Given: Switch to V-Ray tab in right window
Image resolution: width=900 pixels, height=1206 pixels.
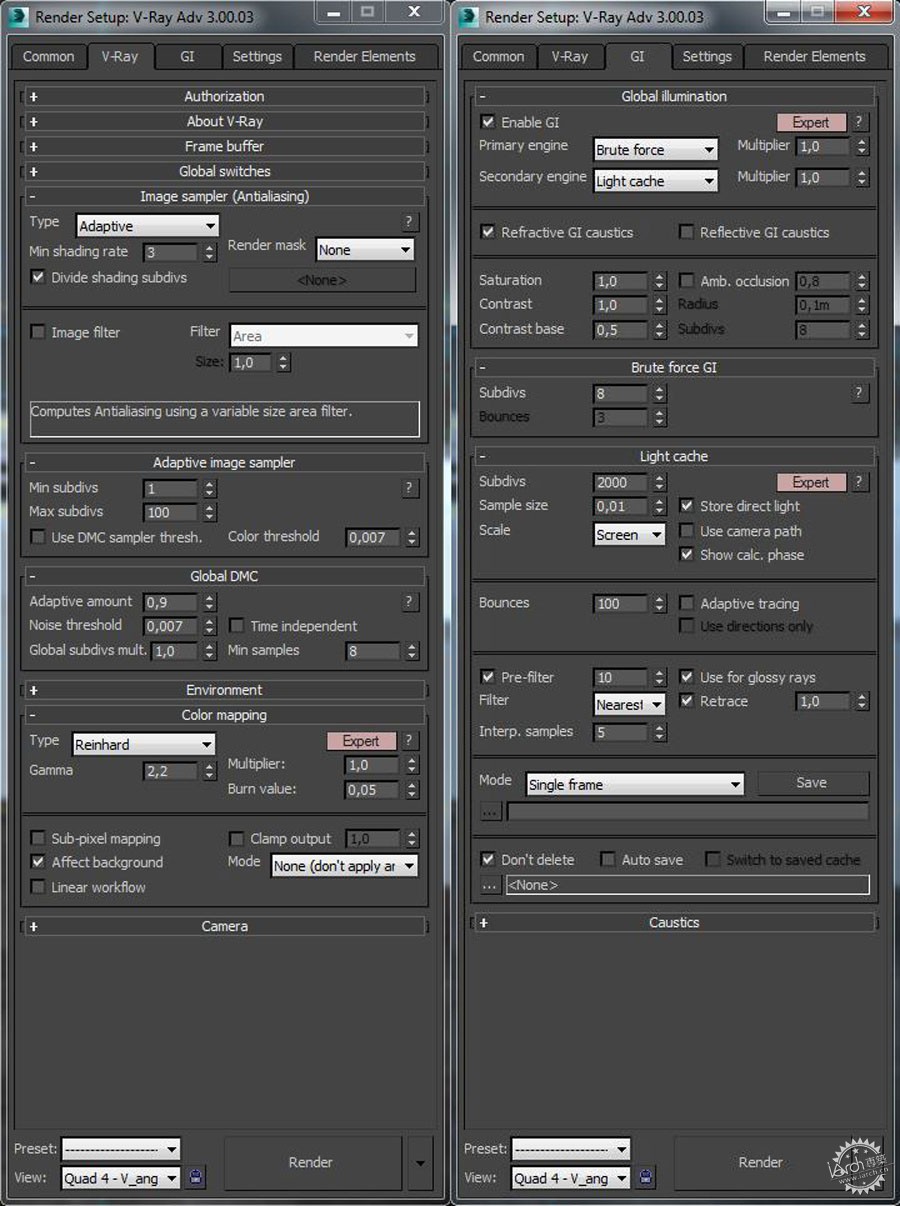Looking at the screenshot, I should click(x=570, y=57).
